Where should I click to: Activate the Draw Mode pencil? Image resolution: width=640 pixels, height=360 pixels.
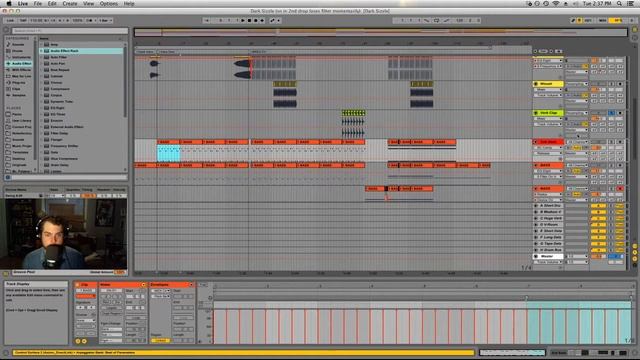coord(573,20)
